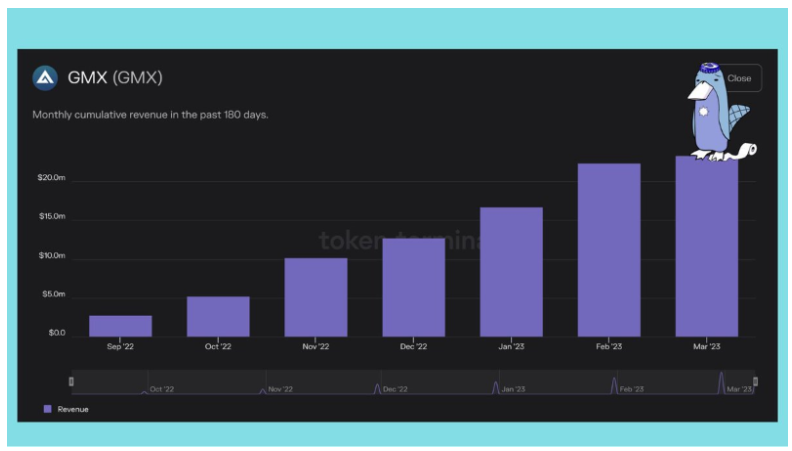Click the purple Revenue legend swatch

[x=47, y=409]
